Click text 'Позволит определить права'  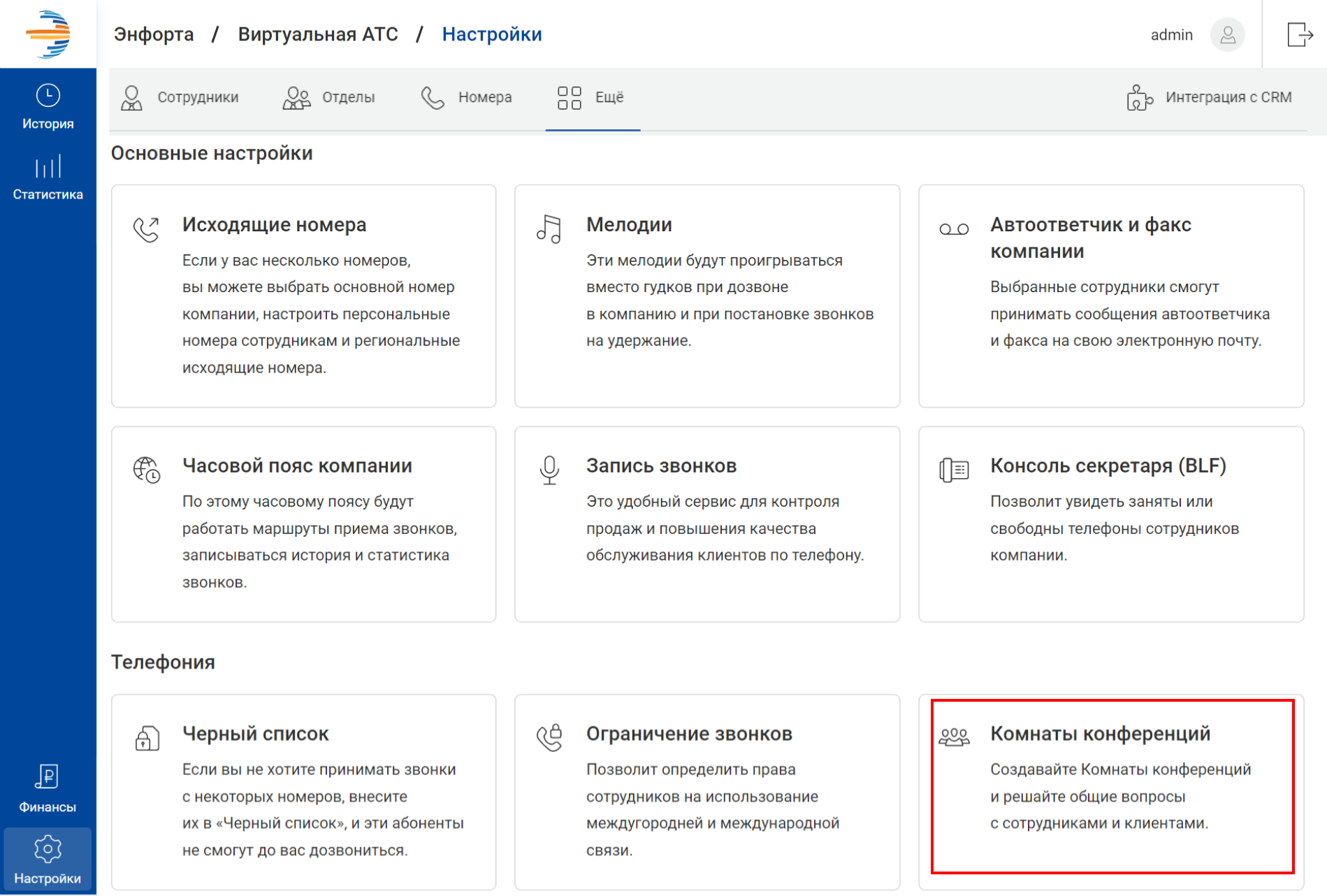tap(690, 769)
